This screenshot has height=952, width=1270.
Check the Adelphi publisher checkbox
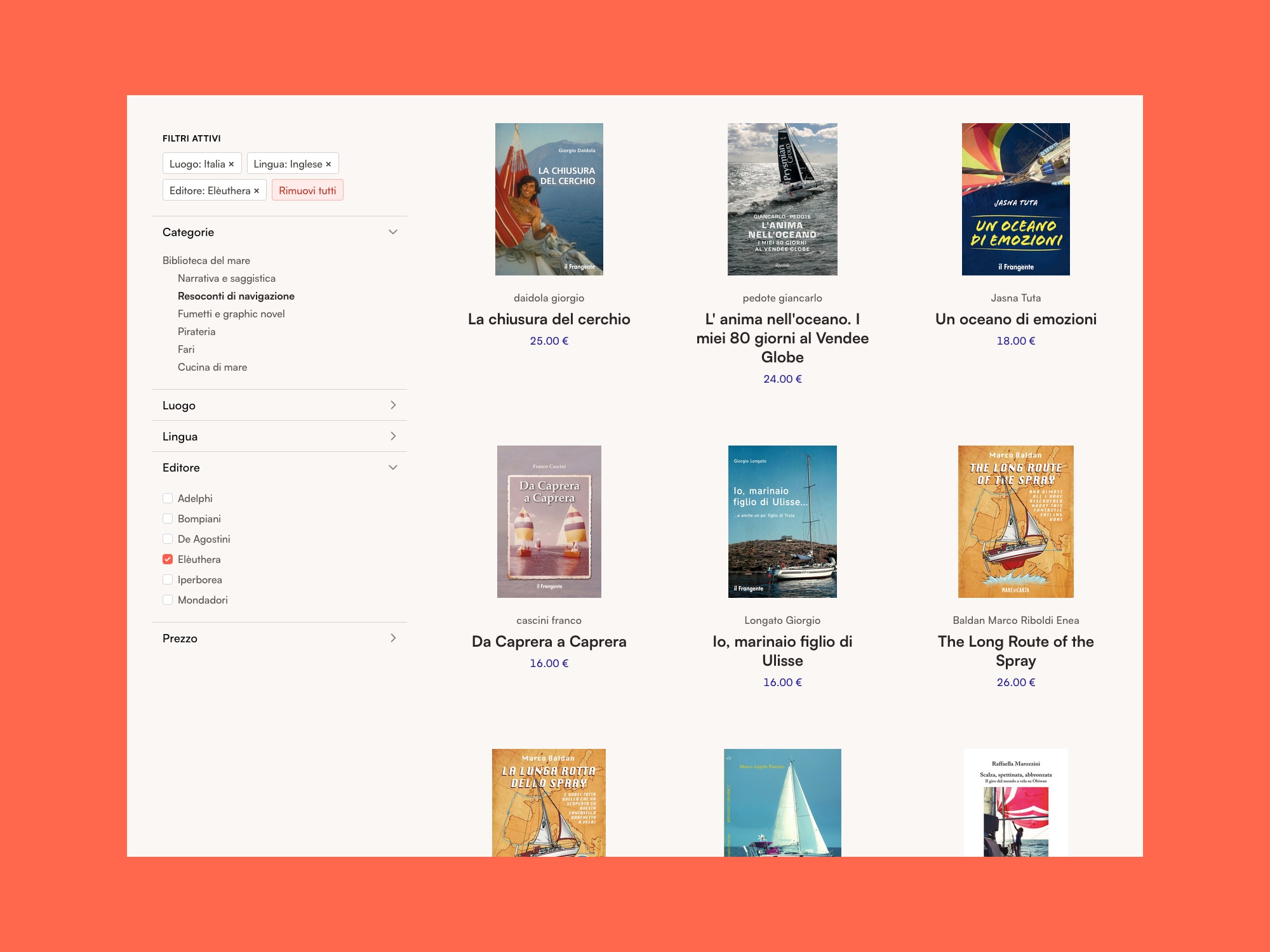tap(168, 498)
